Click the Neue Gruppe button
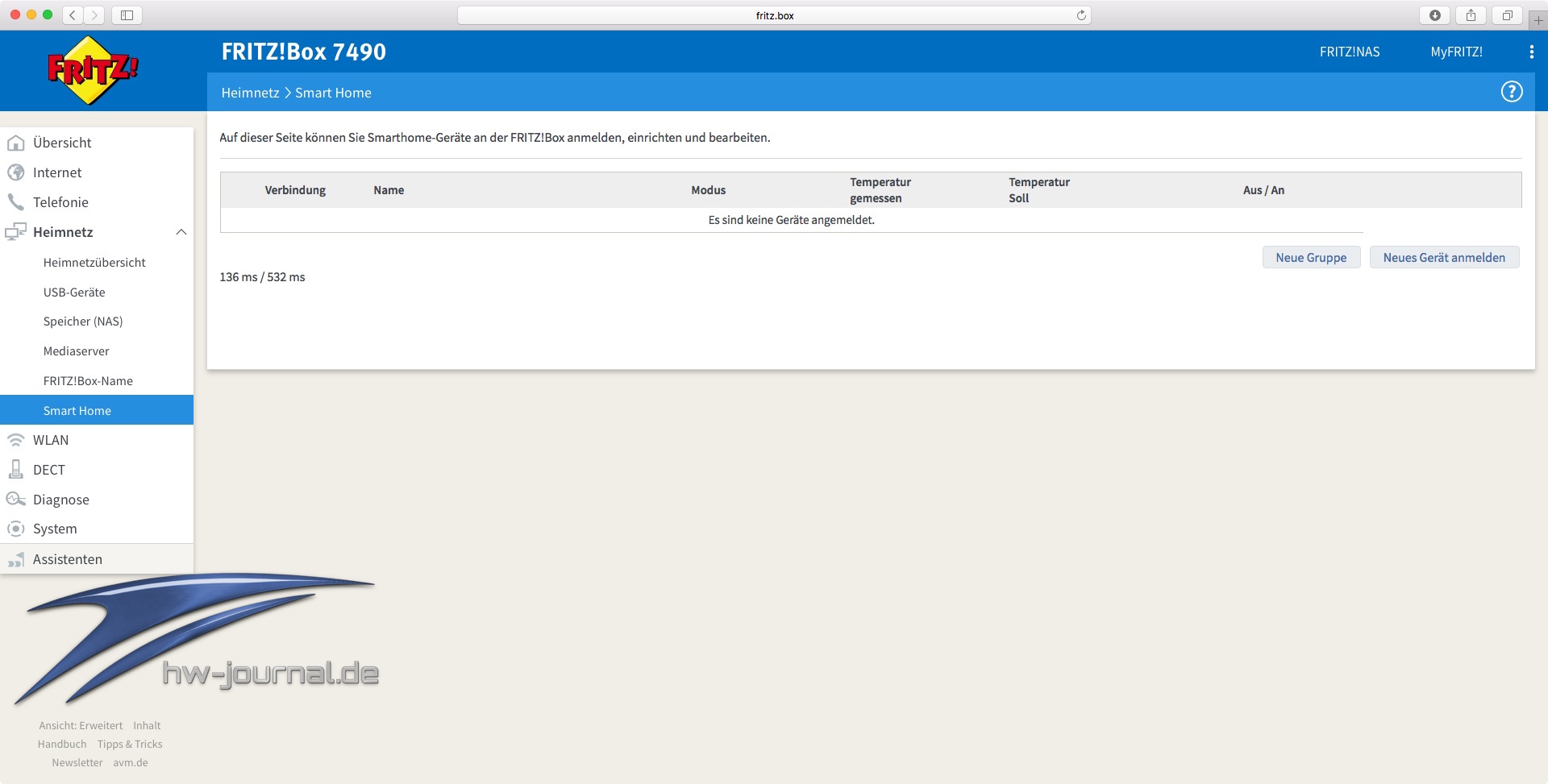The height and width of the screenshot is (784, 1548). [1311, 258]
